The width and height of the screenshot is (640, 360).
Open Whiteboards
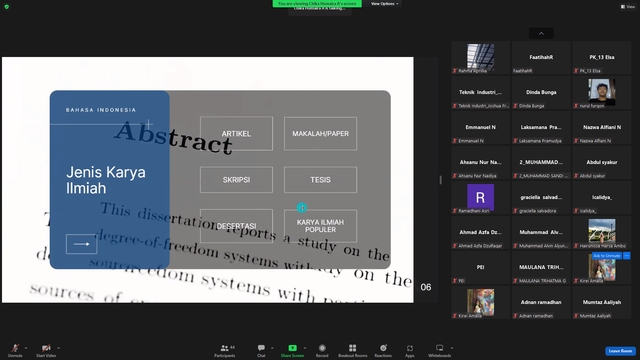440,350
